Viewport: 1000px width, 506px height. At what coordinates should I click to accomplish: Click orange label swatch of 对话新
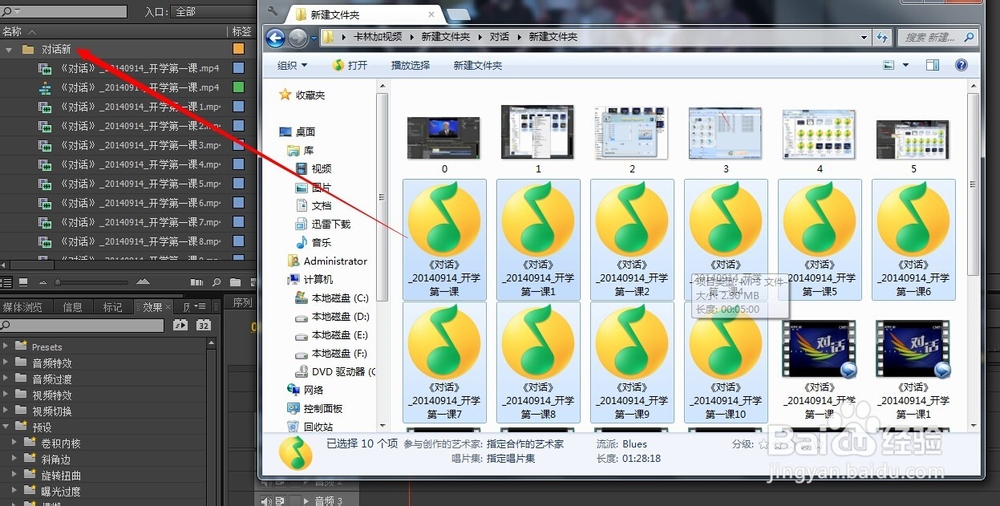pos(239,49)
